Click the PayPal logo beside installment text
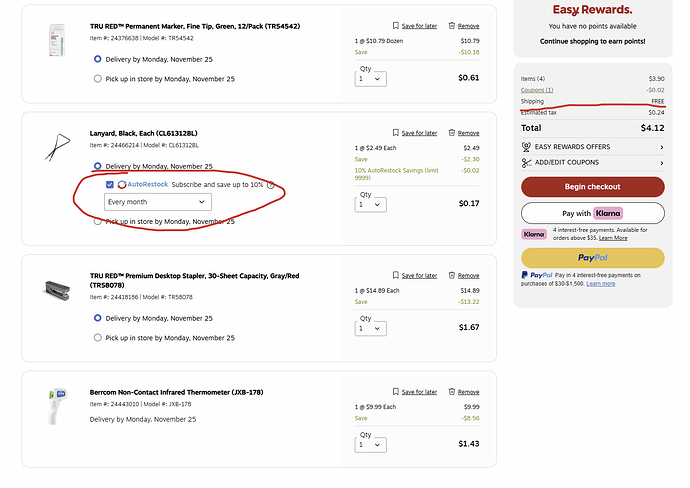Image resolution: width=690 pixels, height=488 pixels. click(x=536, y=275)
